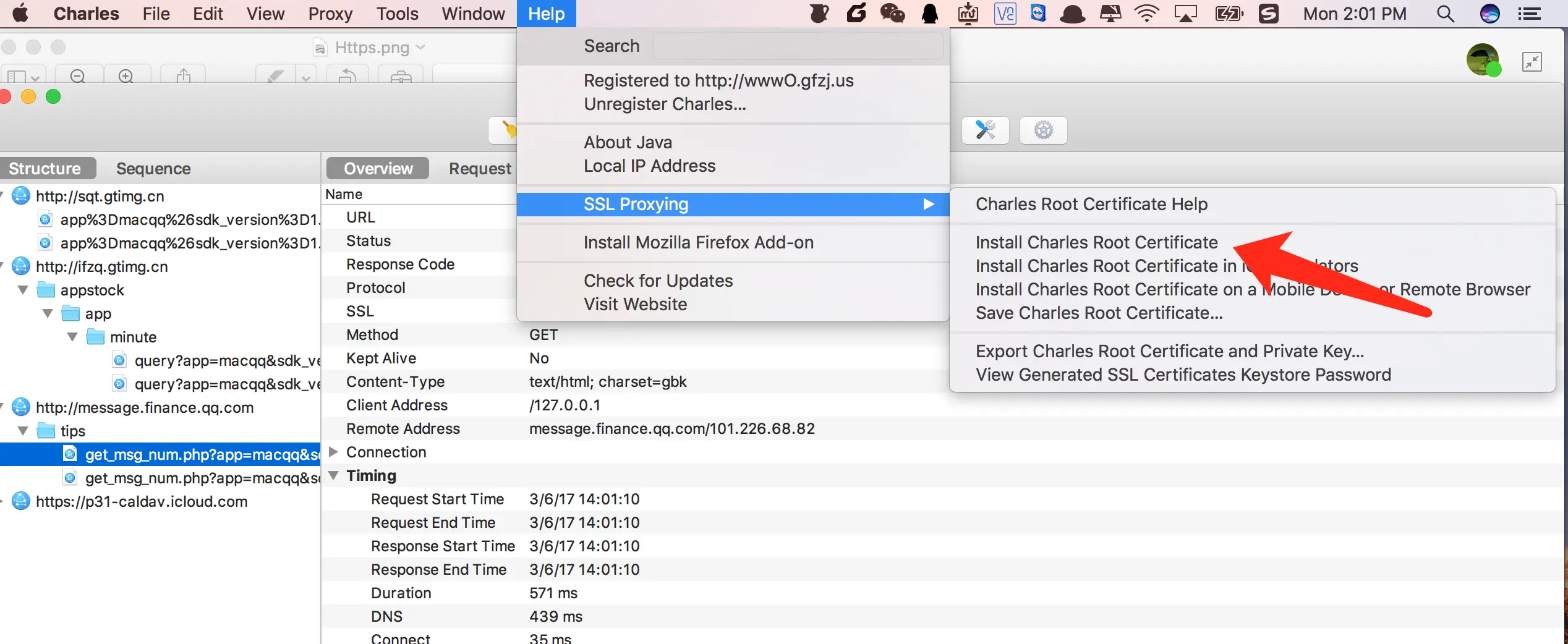
Task: Open the Settings gear toolbar button
Action: click(1044, 130)
